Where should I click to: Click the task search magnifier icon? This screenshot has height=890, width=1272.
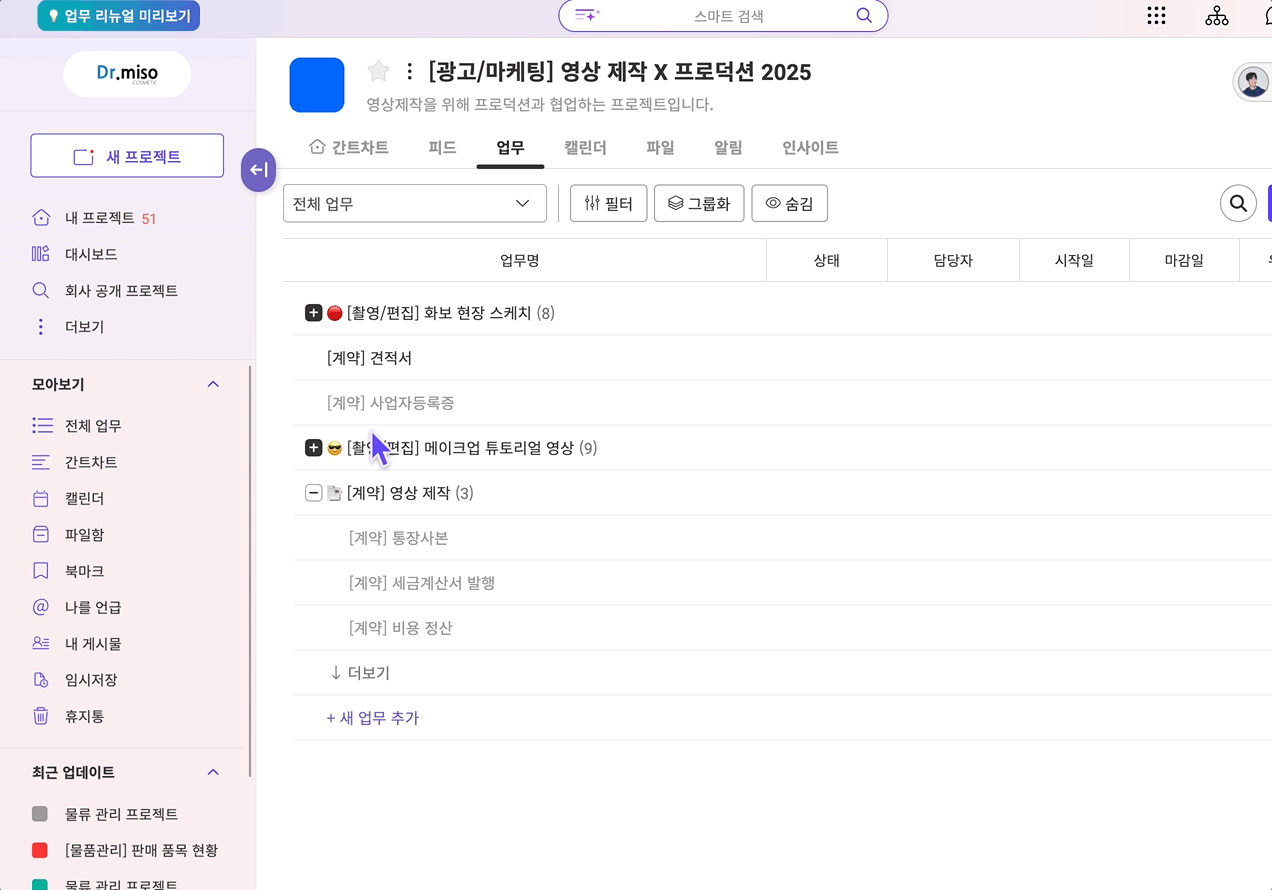(x=1238, y=204)
